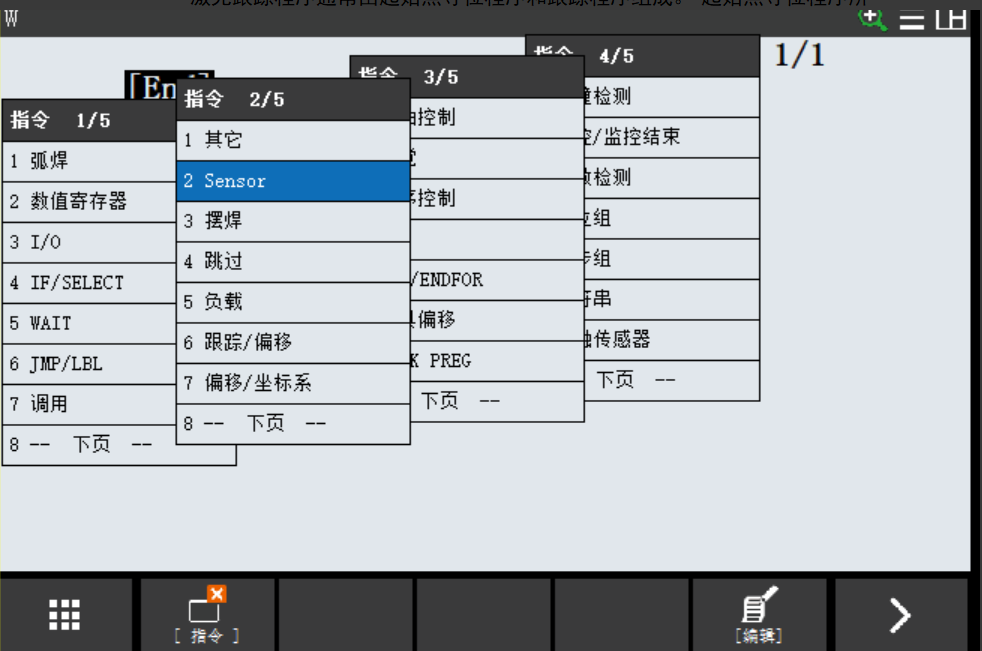Choose 其它 in instruction page 2/5
This screenshot has width=982, height=651.
[293, 140]
